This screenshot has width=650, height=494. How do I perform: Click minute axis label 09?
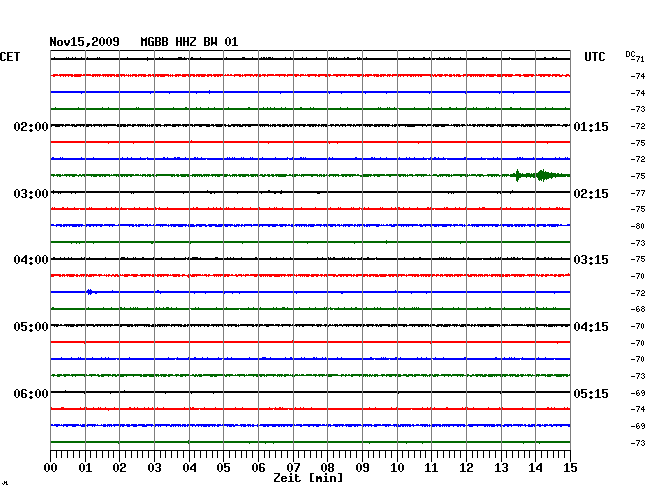pyautogui.click(x=362, y=468)
